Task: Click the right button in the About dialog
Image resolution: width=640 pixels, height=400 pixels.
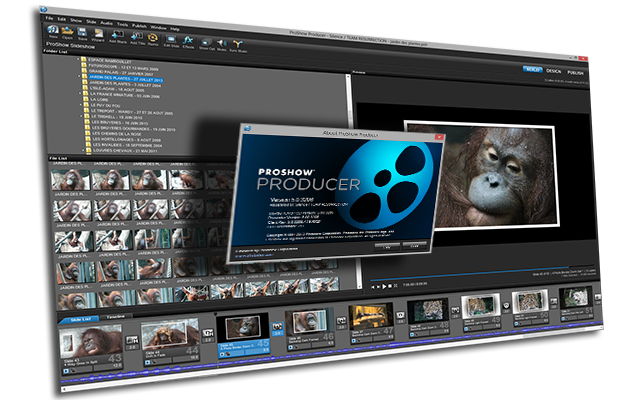Action: (x=415, y=246)
